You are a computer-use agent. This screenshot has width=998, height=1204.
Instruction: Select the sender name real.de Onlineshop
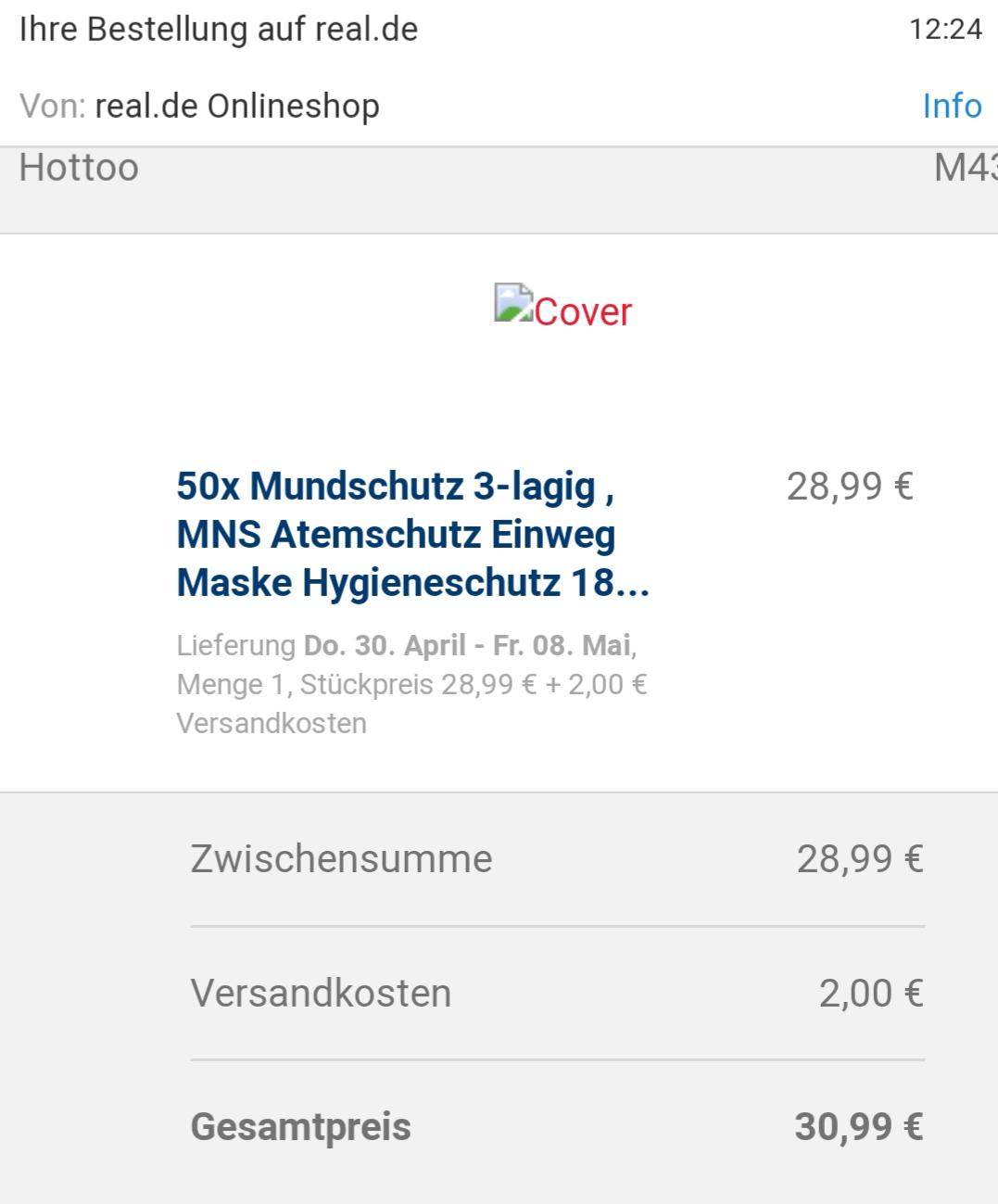(x=237, y=106)
